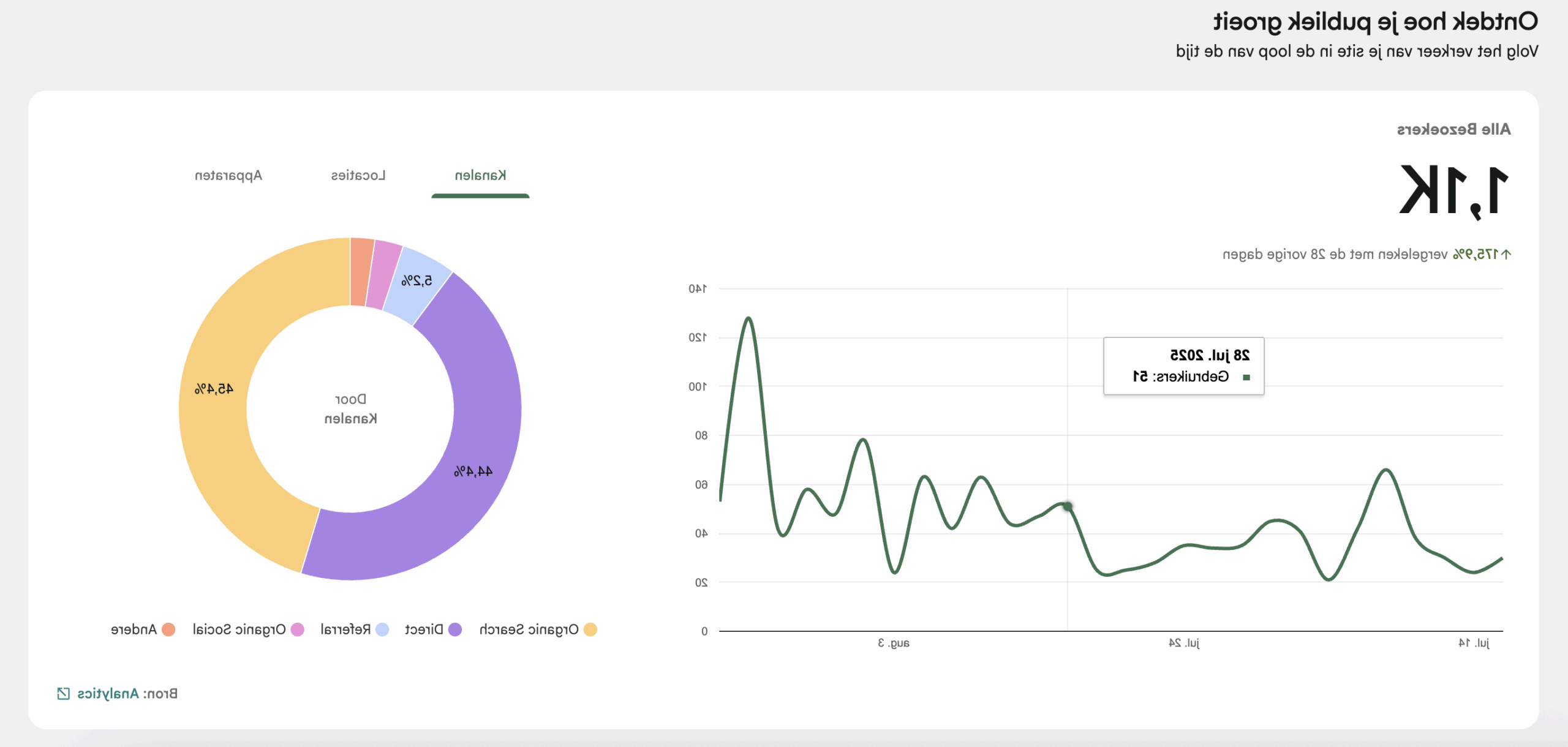Screen dimensions: 1568x747
Task: Toggle Referral legend color dot
Action: click(x=382, y=629)
